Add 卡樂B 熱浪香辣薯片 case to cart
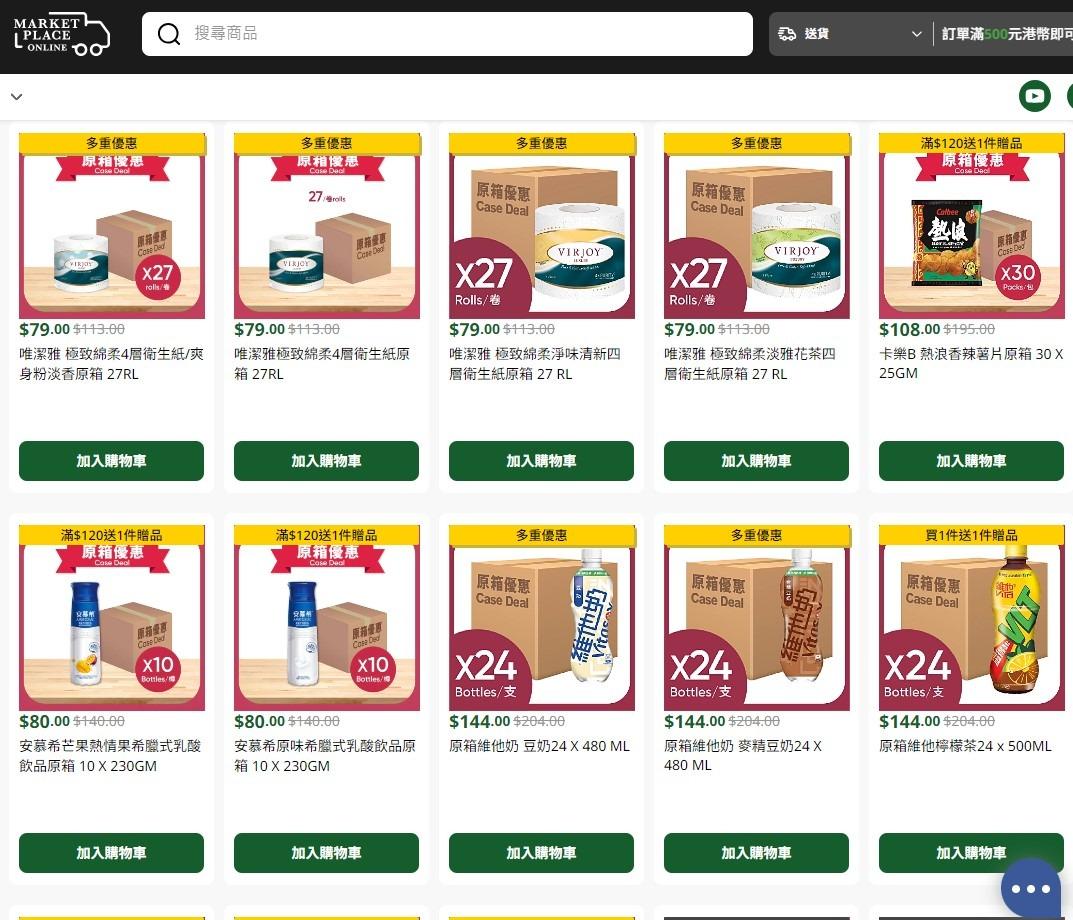The height and width of the screenshot is (920, 1073). 971,461
